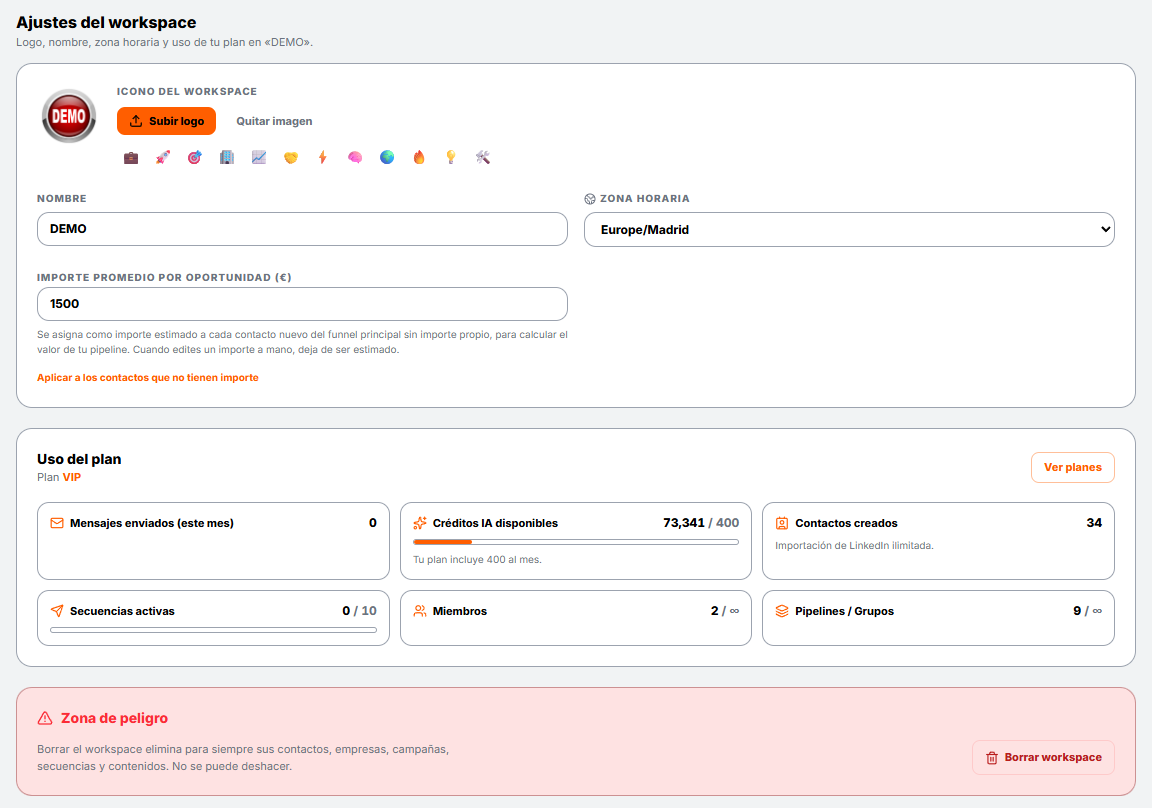Click the red DEMO workspace logo

(x=69, y=116)
